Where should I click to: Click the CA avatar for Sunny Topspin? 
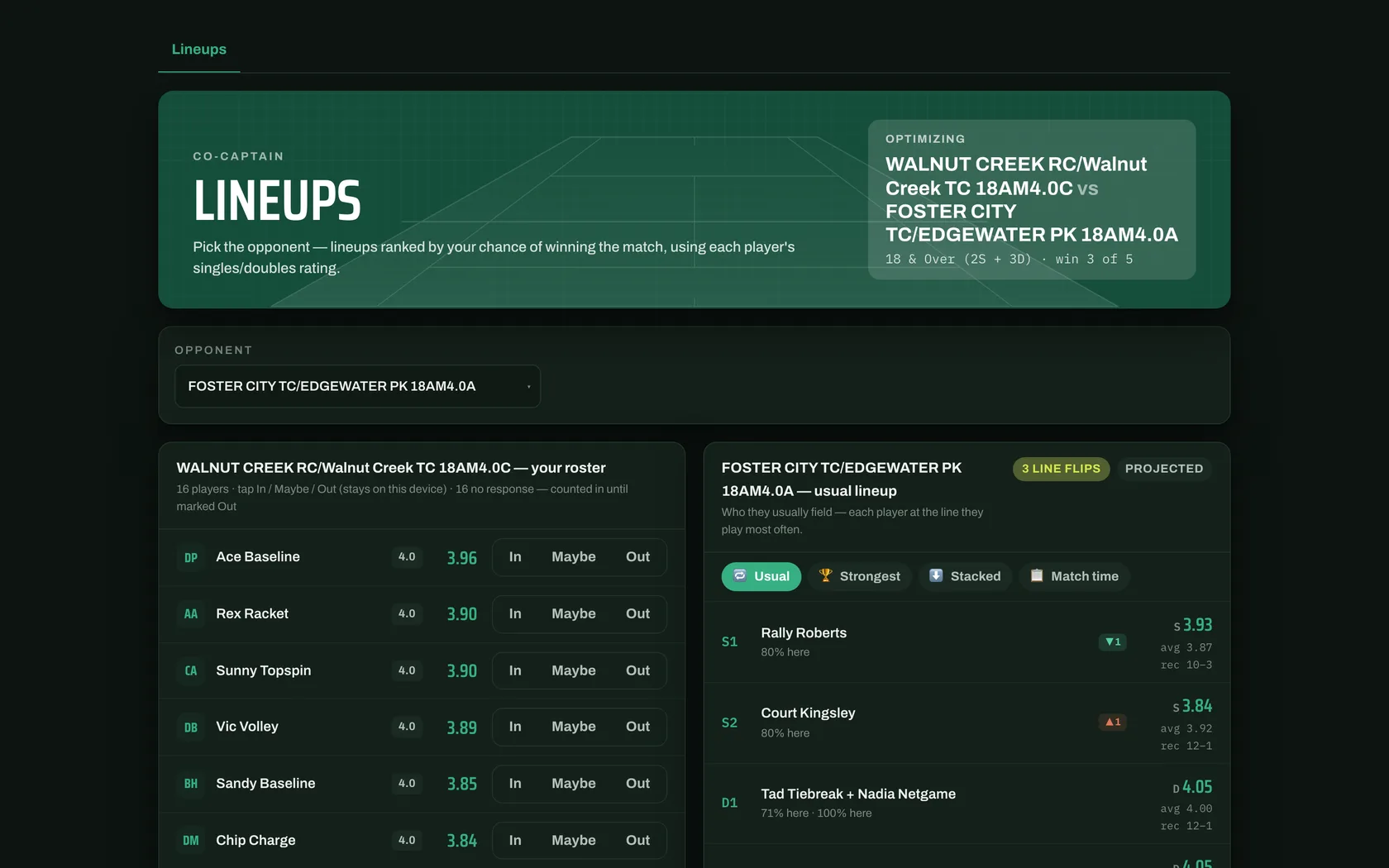(x=191, y=671)
